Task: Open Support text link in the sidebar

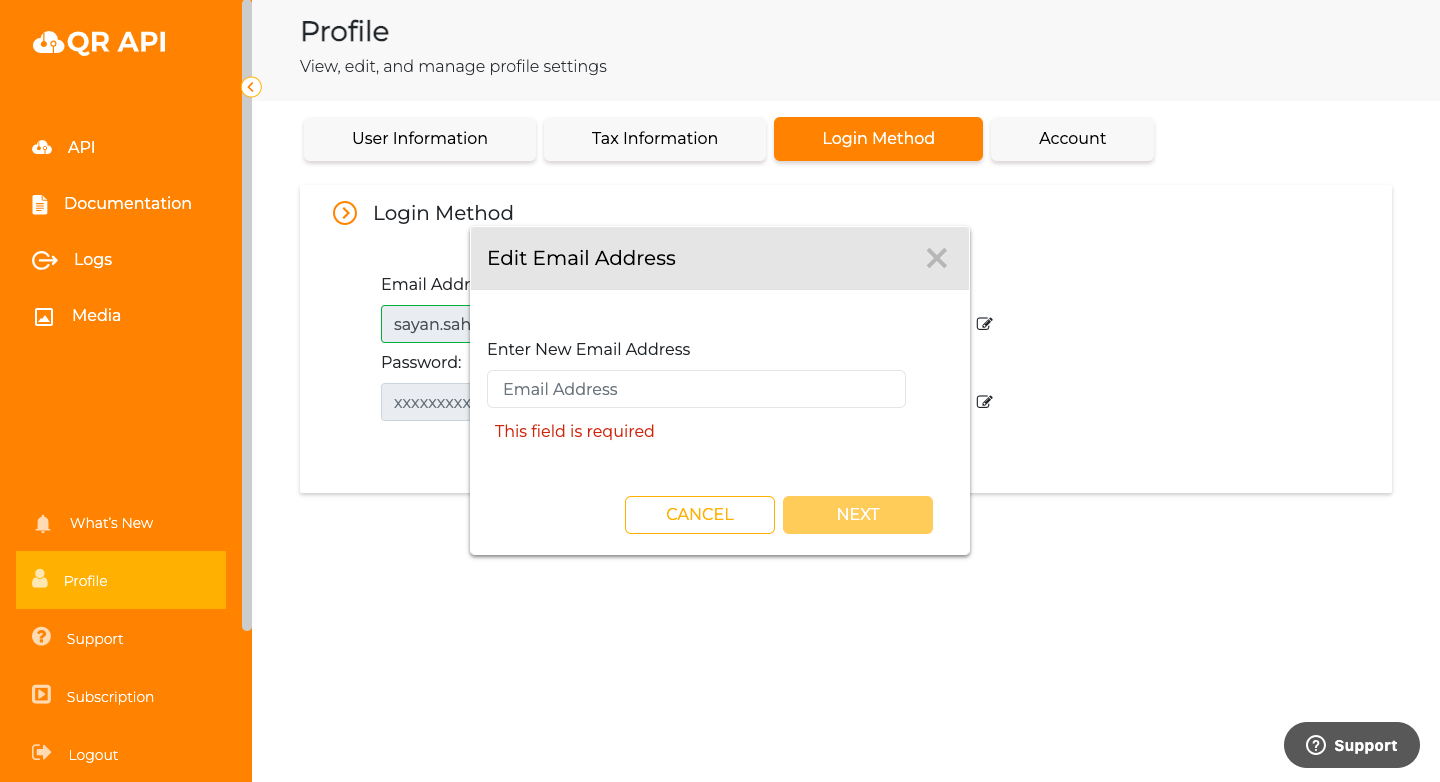Action: click(95, 639)
